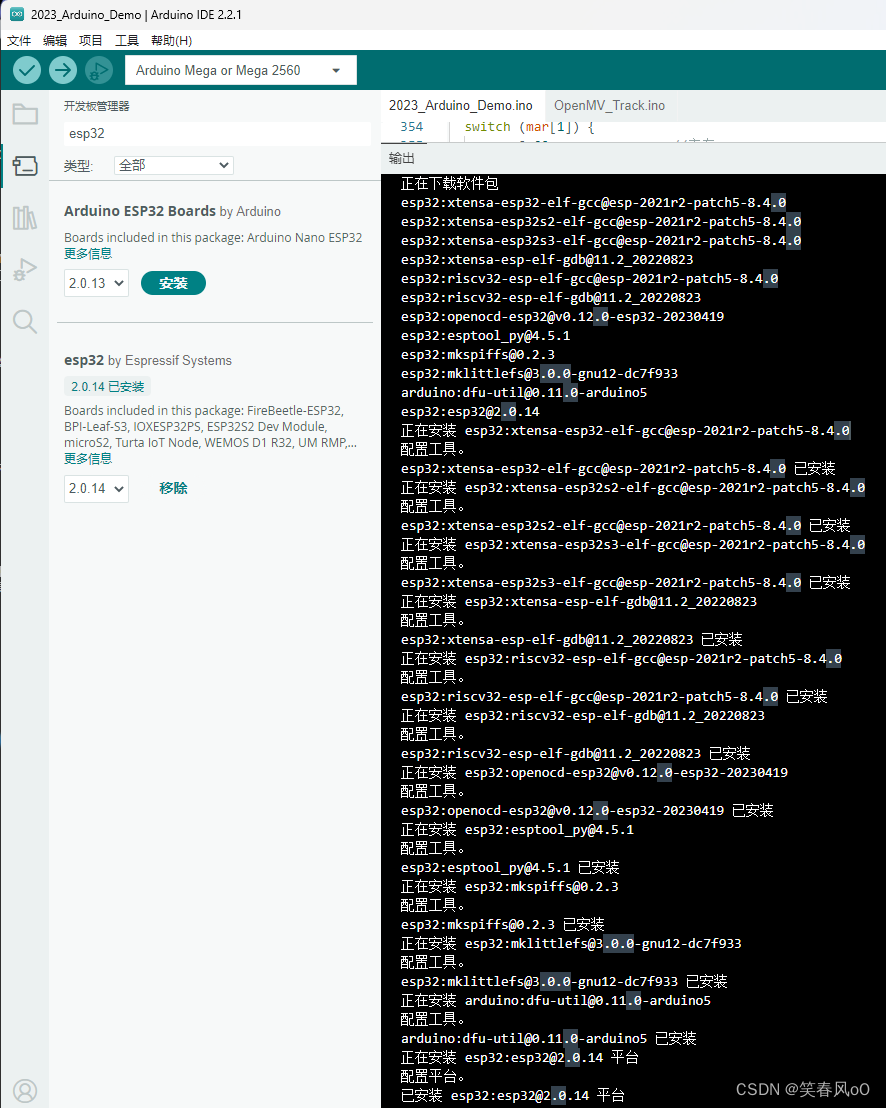This screenshot has width=886, height=1108.
Task: Open the Sketchbook folder sidebar icon
Action: click(25, 114)
